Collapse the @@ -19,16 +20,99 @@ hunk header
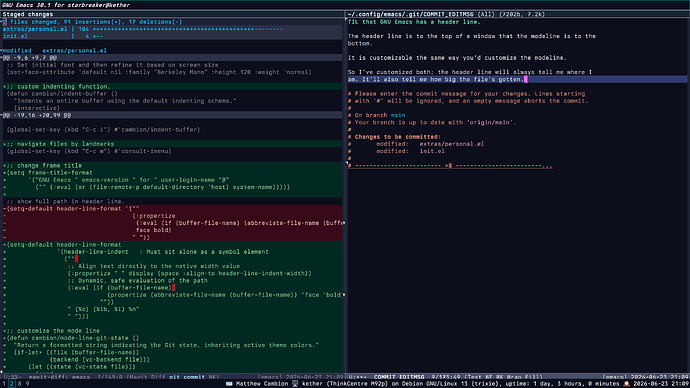Image resolution: width=690 pixels, height=388 pixels. coord(37,115)
